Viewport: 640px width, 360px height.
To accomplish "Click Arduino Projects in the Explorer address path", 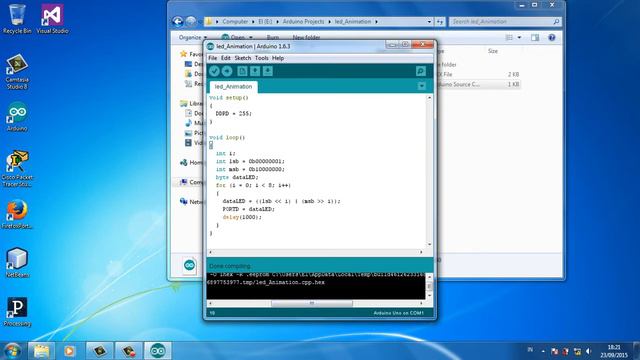I will point(303,21).
